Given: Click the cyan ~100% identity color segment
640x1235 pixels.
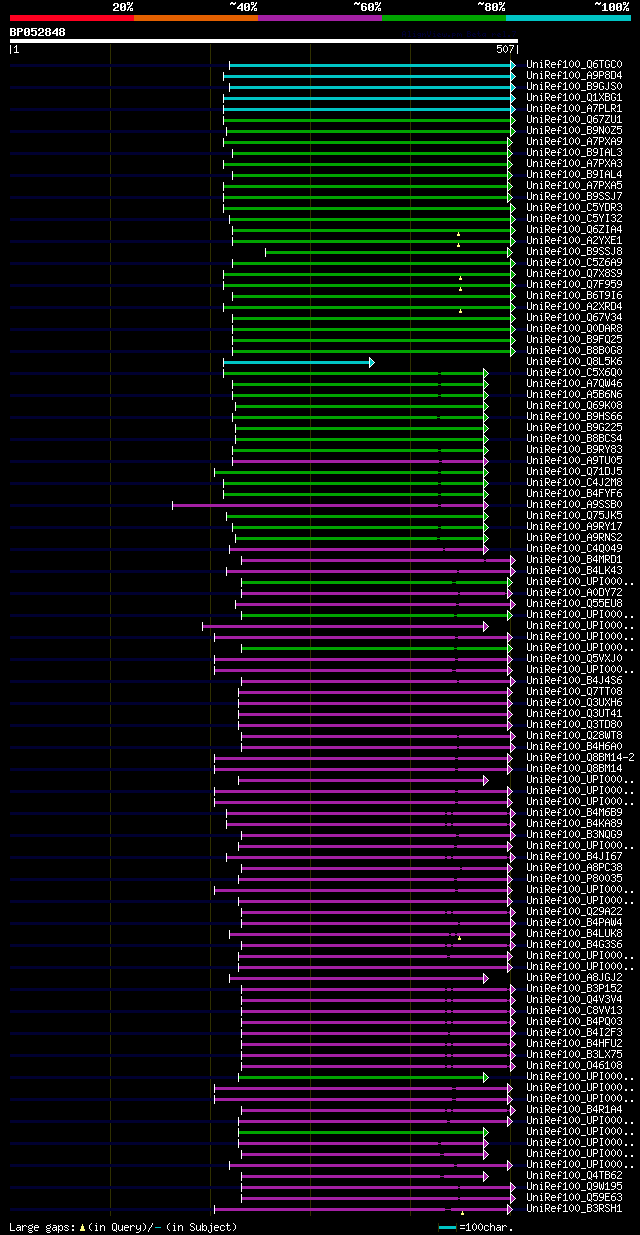Looking at the screenshot, I should (x=568, y=17).
